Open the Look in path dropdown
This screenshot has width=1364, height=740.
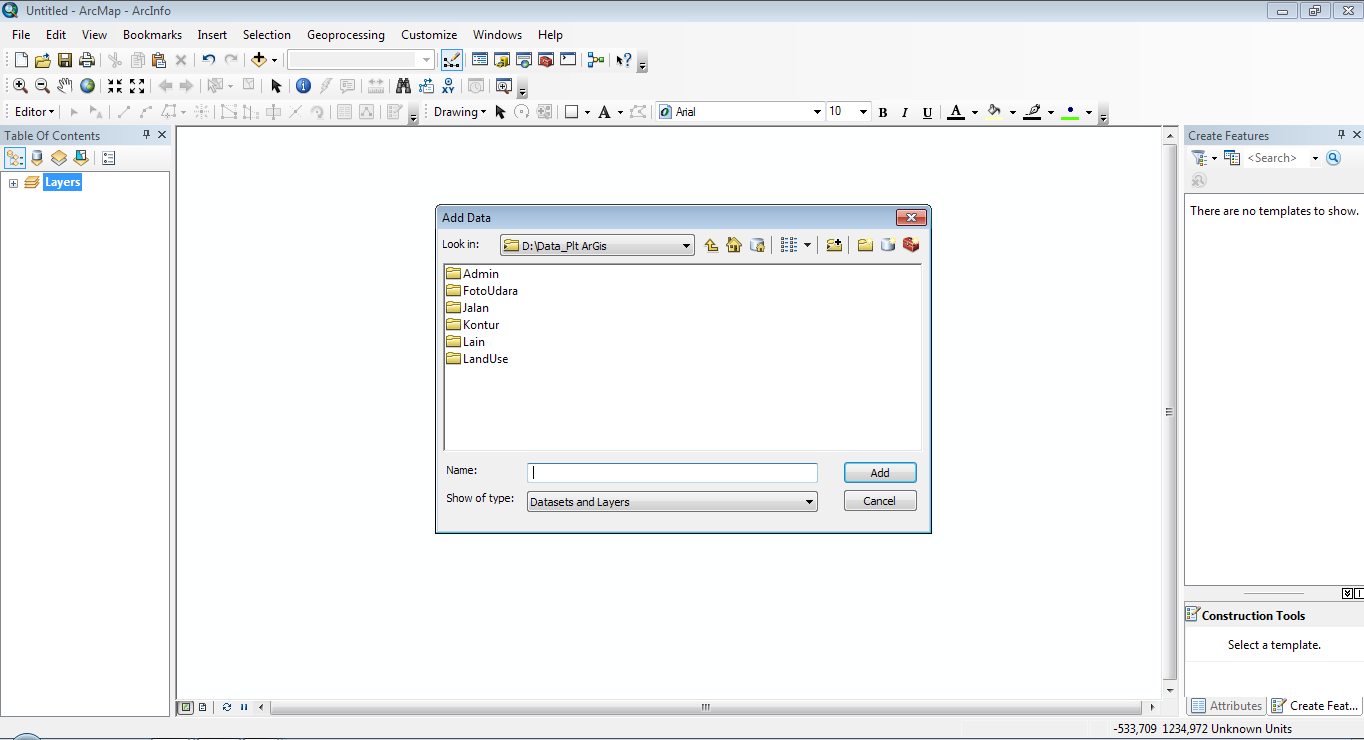tap(686, 245)
